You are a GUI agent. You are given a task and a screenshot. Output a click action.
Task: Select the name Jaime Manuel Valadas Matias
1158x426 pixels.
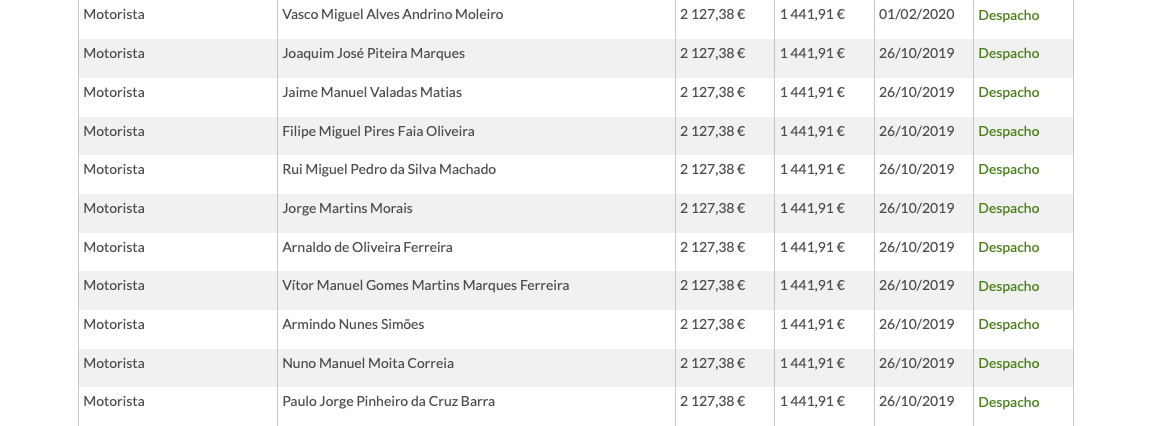tap(371, 92)
